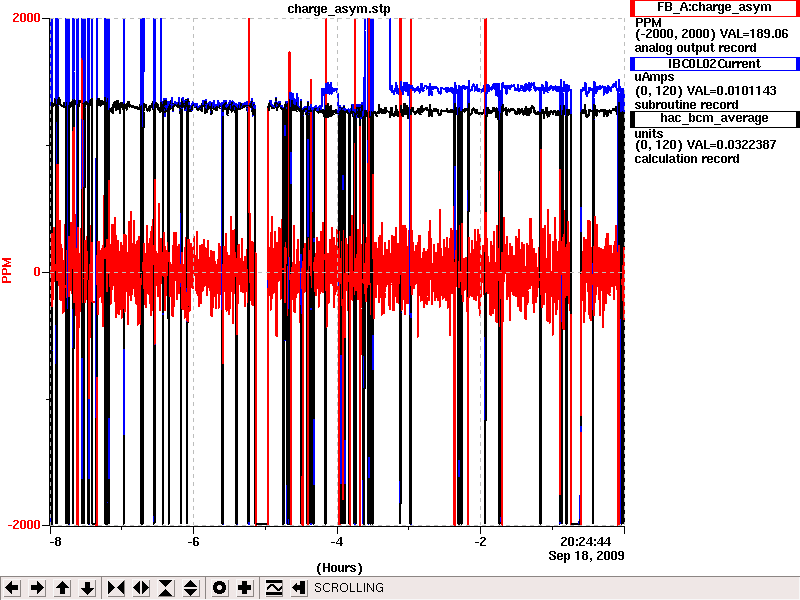Screen dimensions: 800x600
Task: Click the -2 hours x-axis tick label
Action: coord(481,542)
